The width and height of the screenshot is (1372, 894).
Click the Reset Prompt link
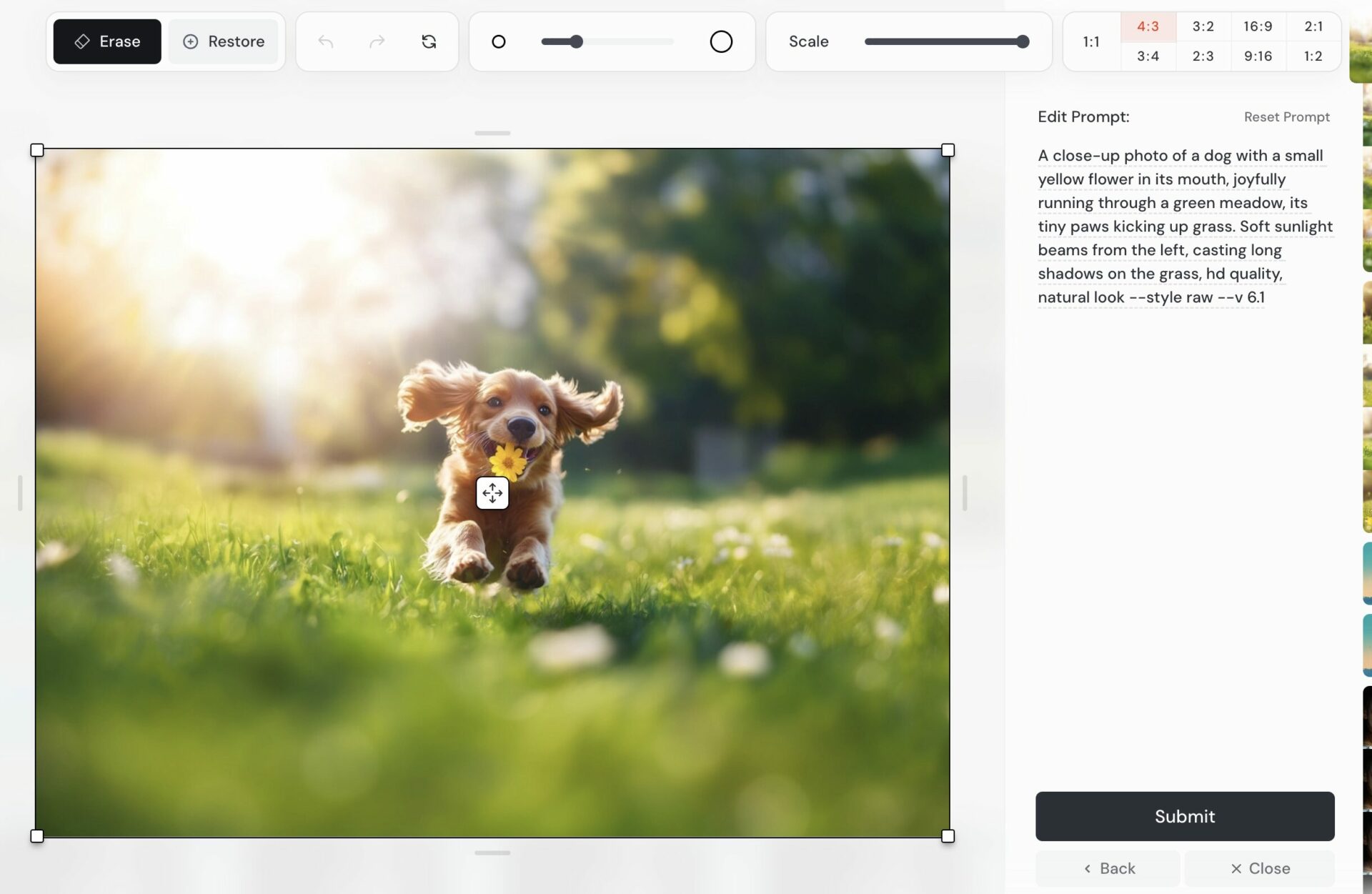pyautogui.click(x=1286, y=116)
